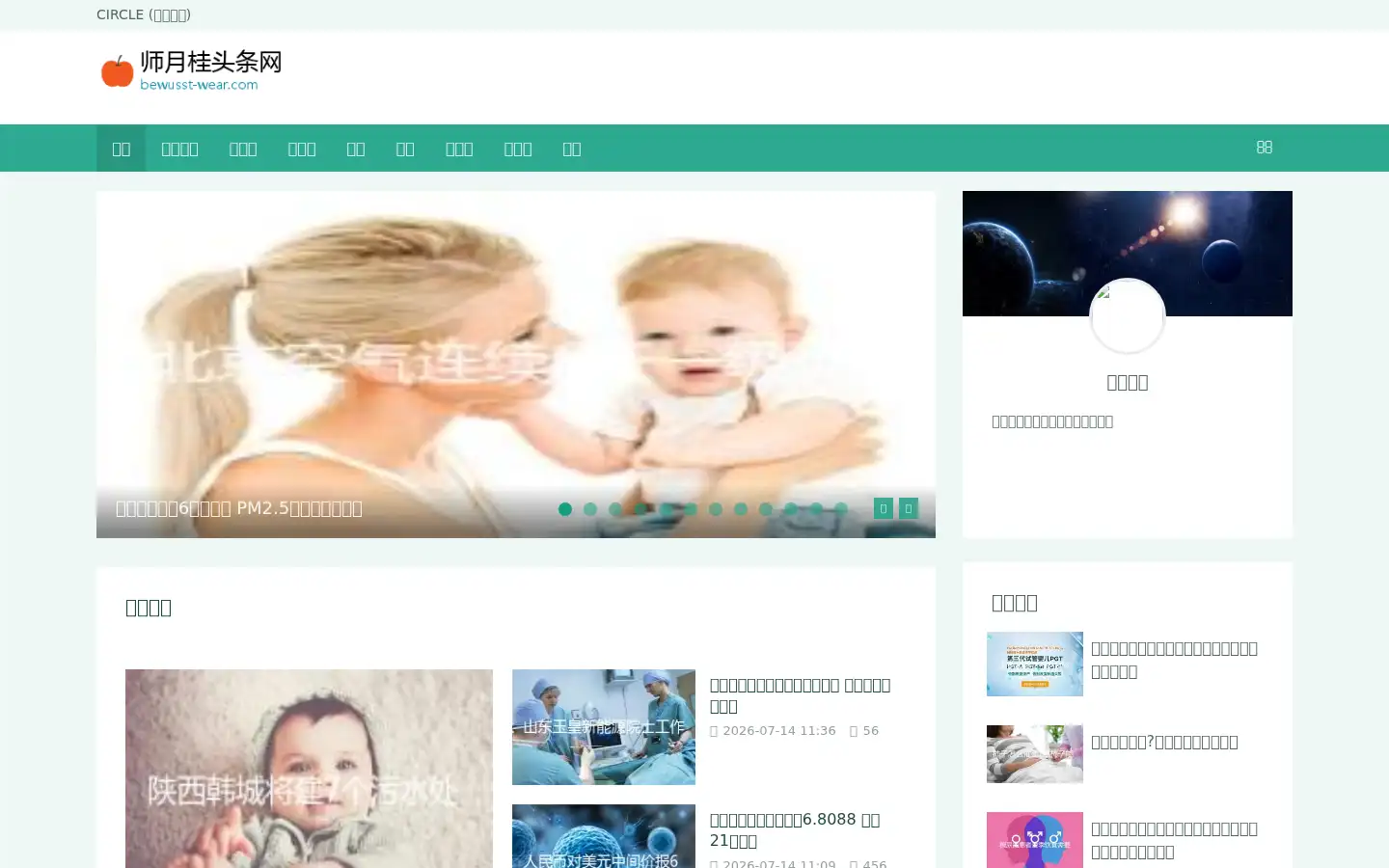Open the article title above date 2026-07-14 11:36
Viewport: 1389px width, 868px height.
point(801,695)
